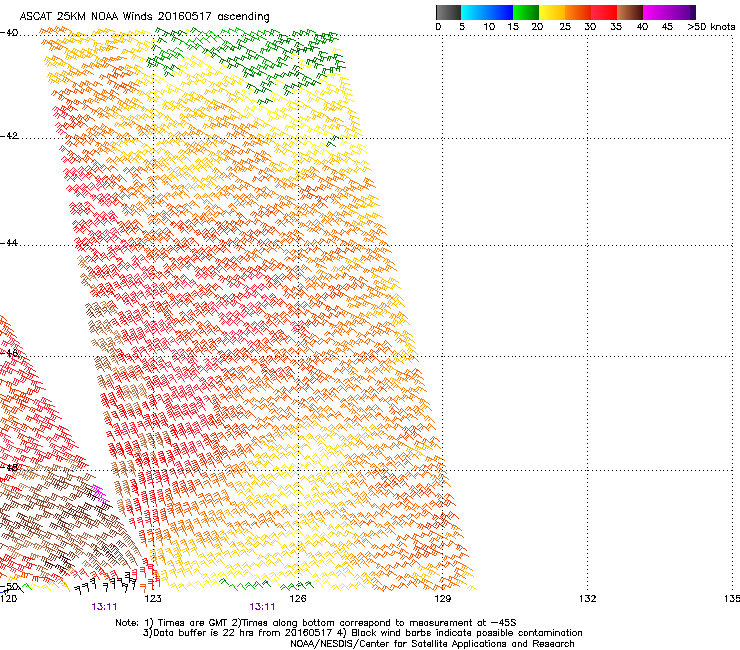Click the longitude label '126'
The image size is (740, 650).
click(x=298, y=599)
